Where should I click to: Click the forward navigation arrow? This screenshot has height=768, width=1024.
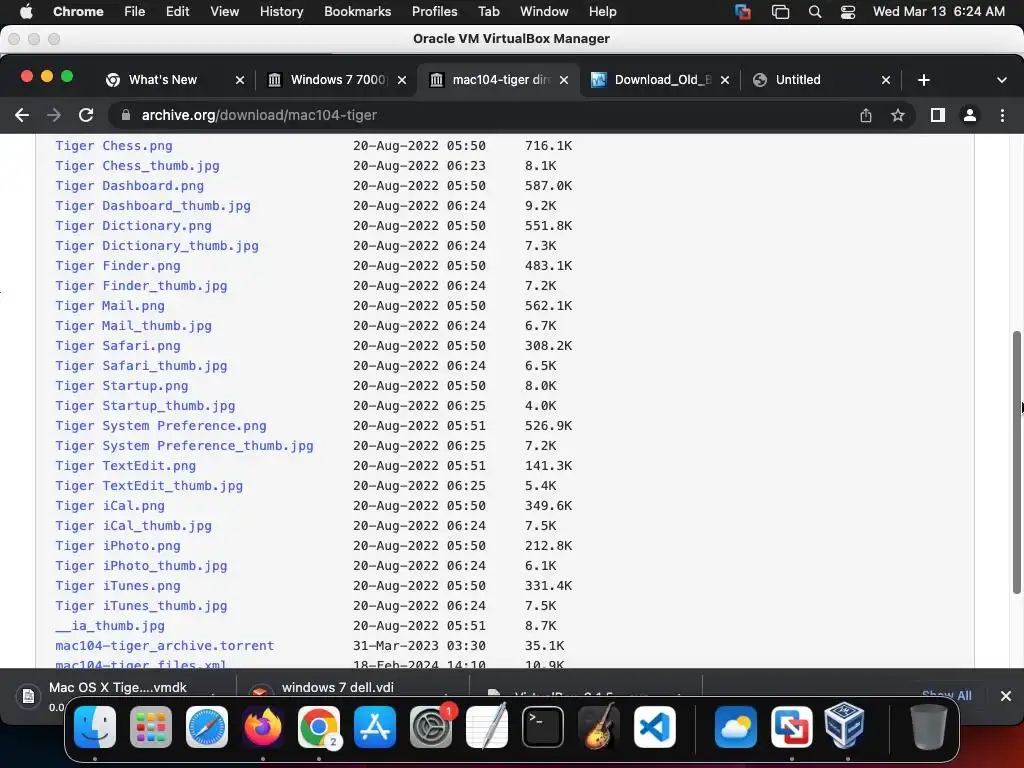54,116
